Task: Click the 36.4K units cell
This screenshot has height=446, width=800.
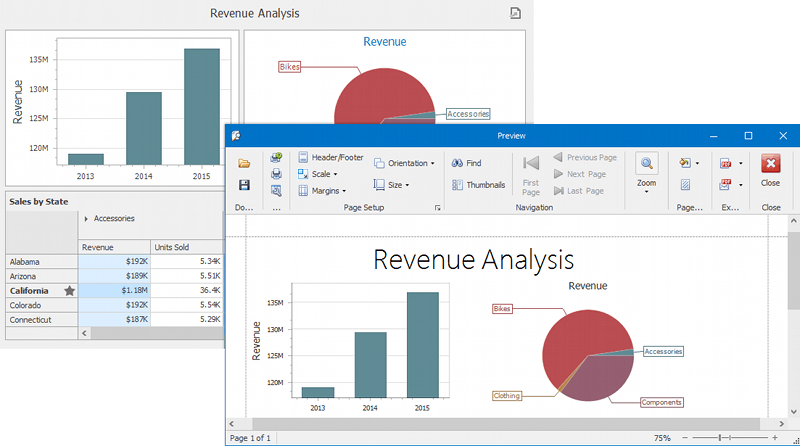Action: [x=187, y=291]
